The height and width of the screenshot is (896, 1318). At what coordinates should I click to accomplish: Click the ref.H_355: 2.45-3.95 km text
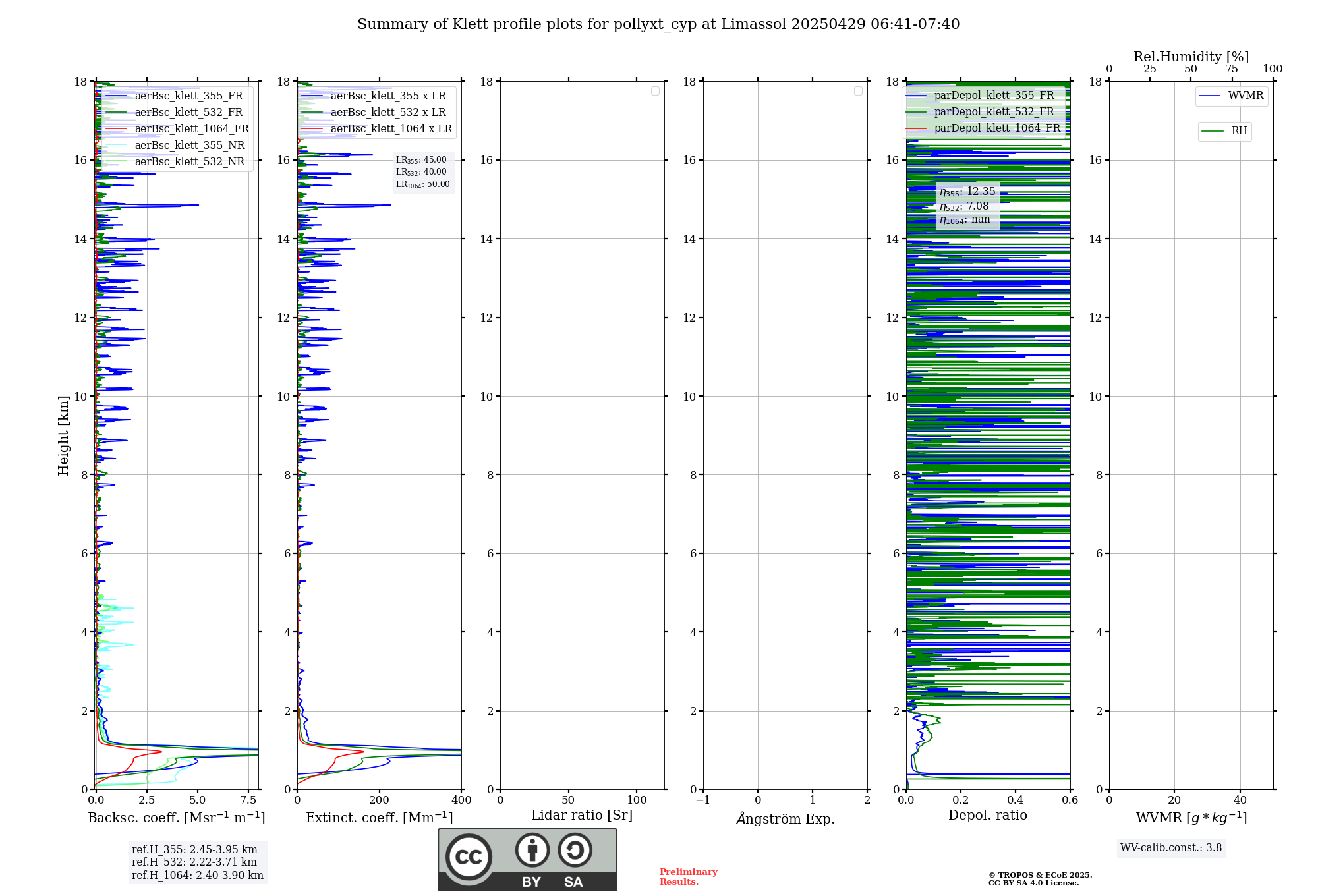pos(194,850)
